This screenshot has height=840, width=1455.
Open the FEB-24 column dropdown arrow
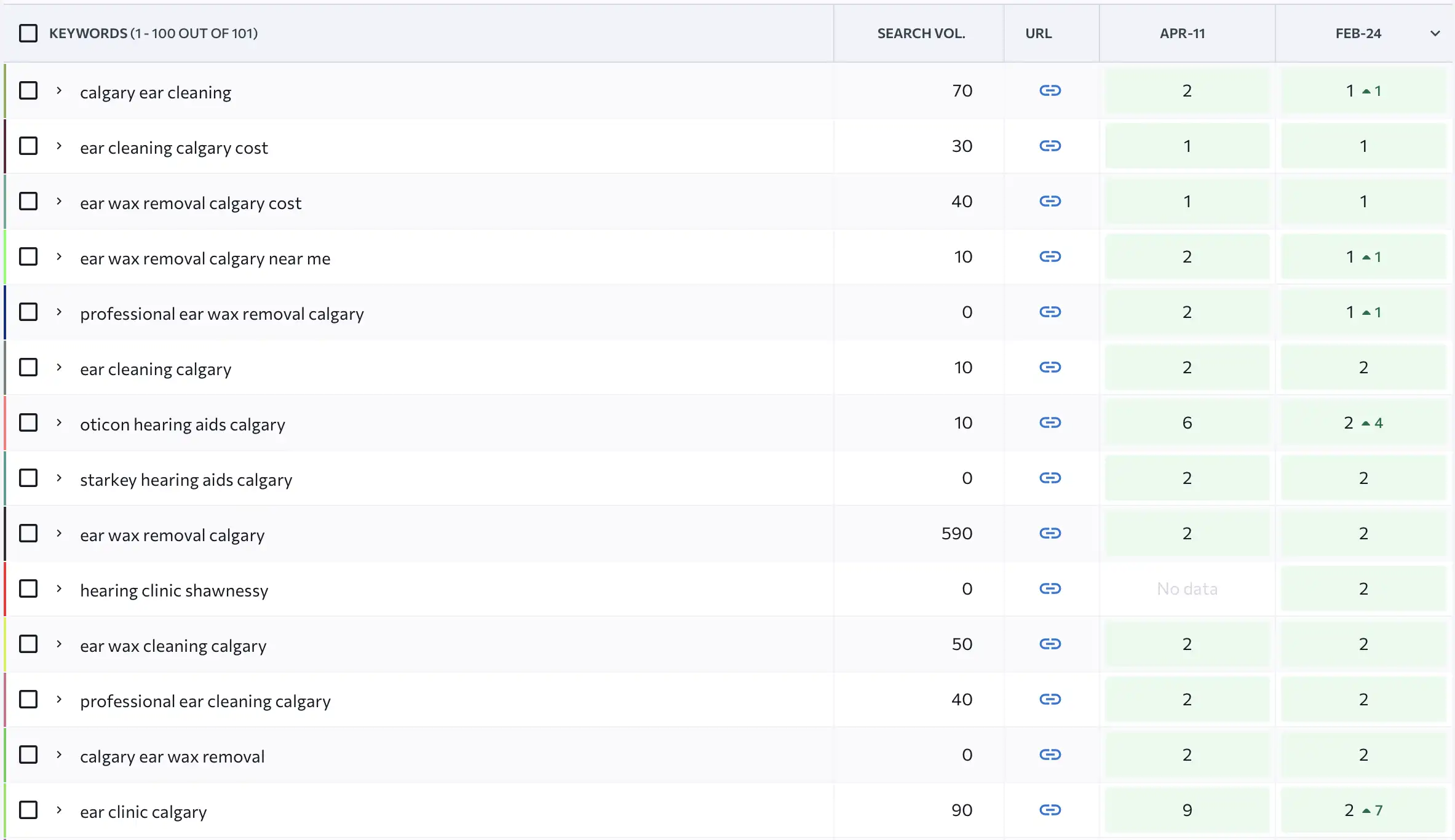tap(1435, 33)
